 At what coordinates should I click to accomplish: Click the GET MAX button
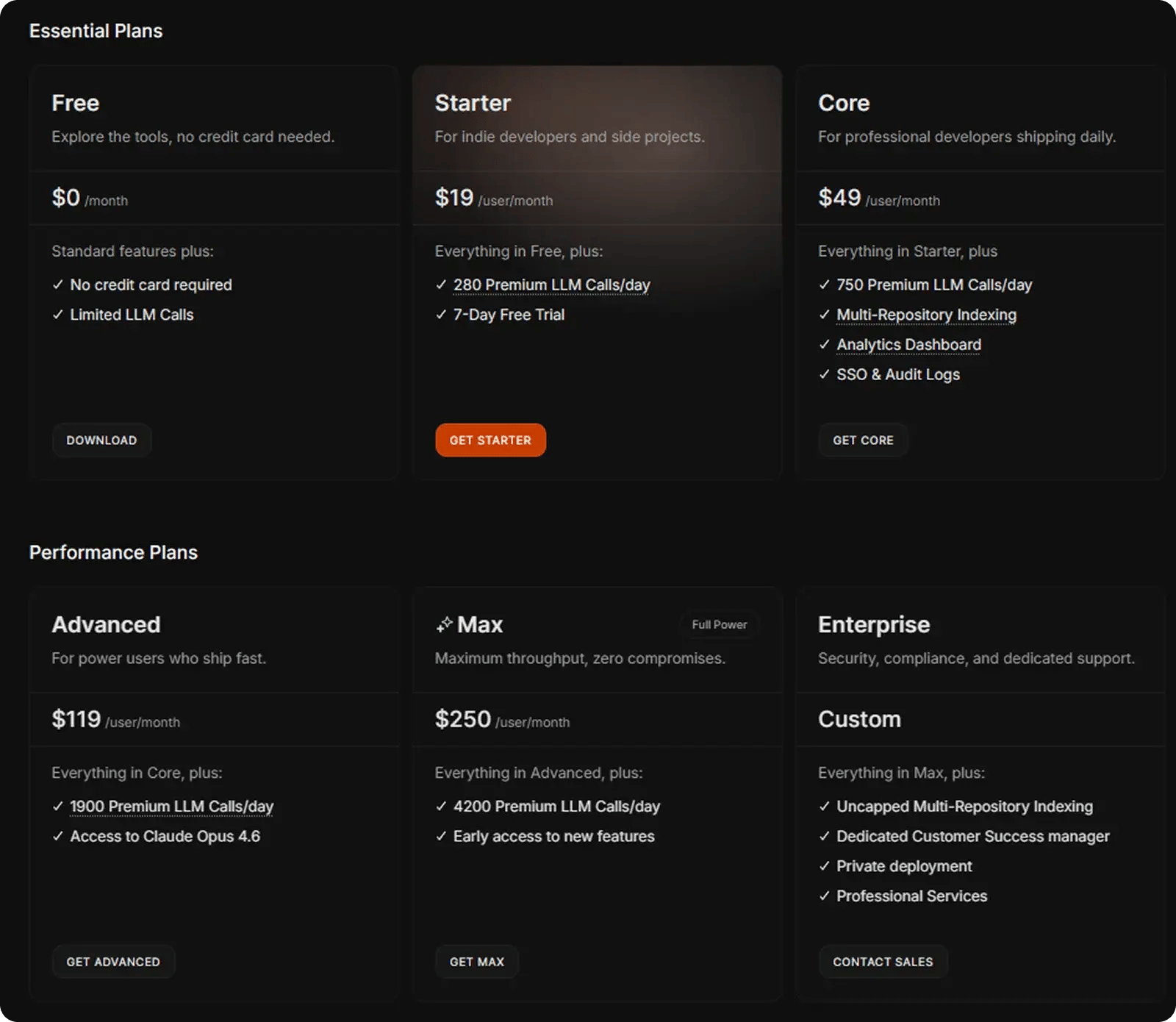[476, 961]
